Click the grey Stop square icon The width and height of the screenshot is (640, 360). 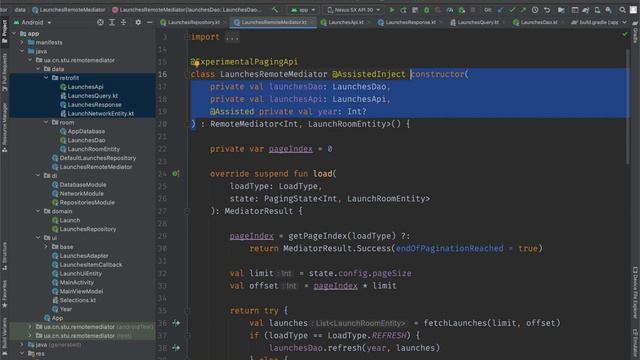(x=473, y=9)
